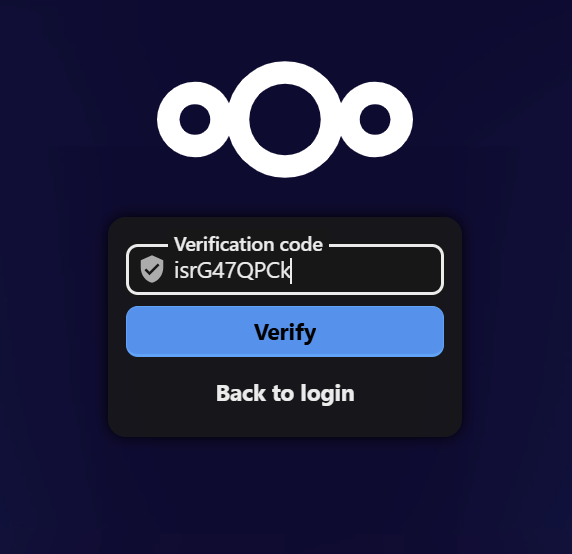572x554 pixels.
Task: Click the Back to login link
Action: (x=285, y=393)
